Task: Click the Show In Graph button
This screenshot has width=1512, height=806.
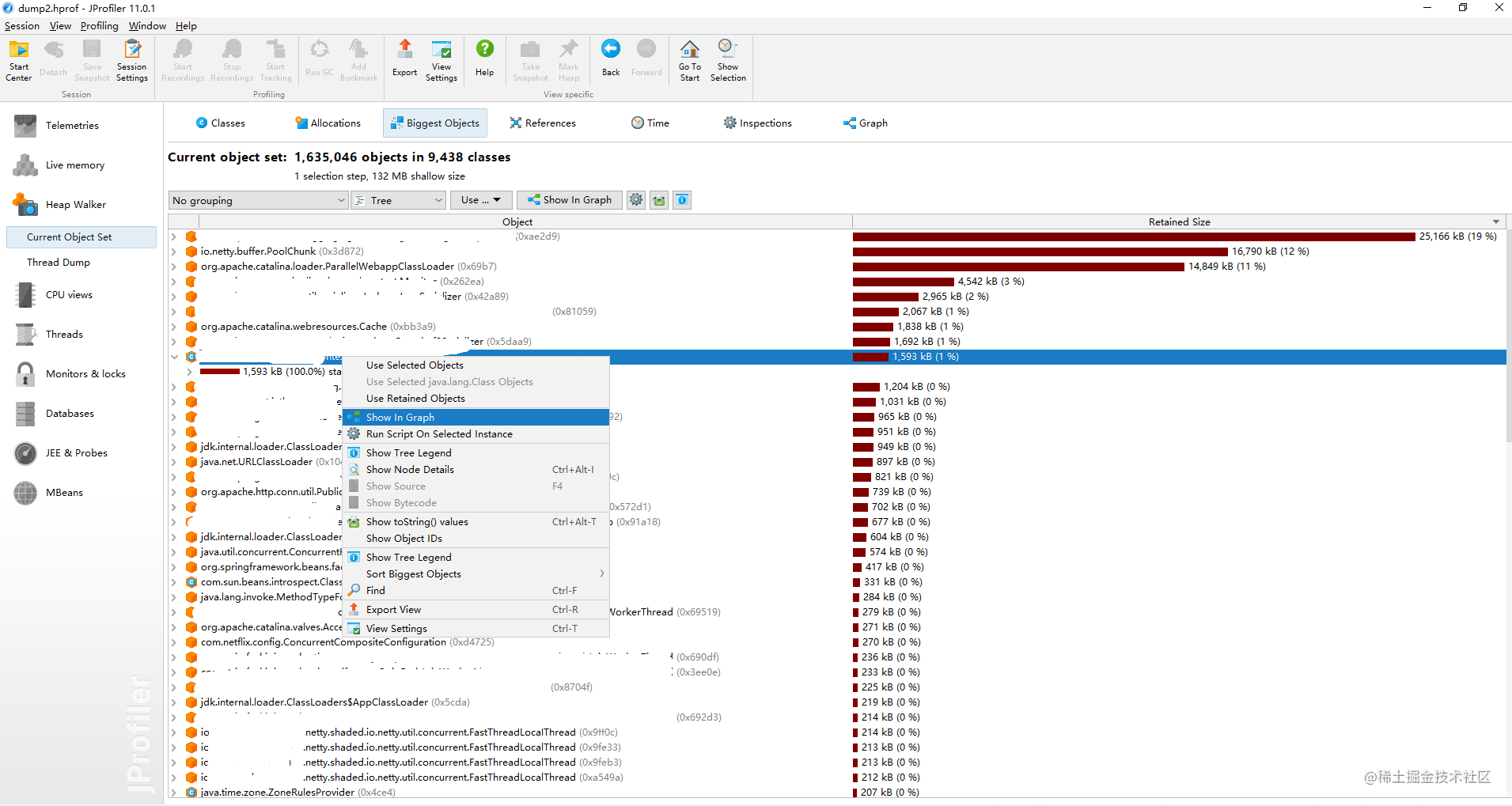Action: point(570,200)
